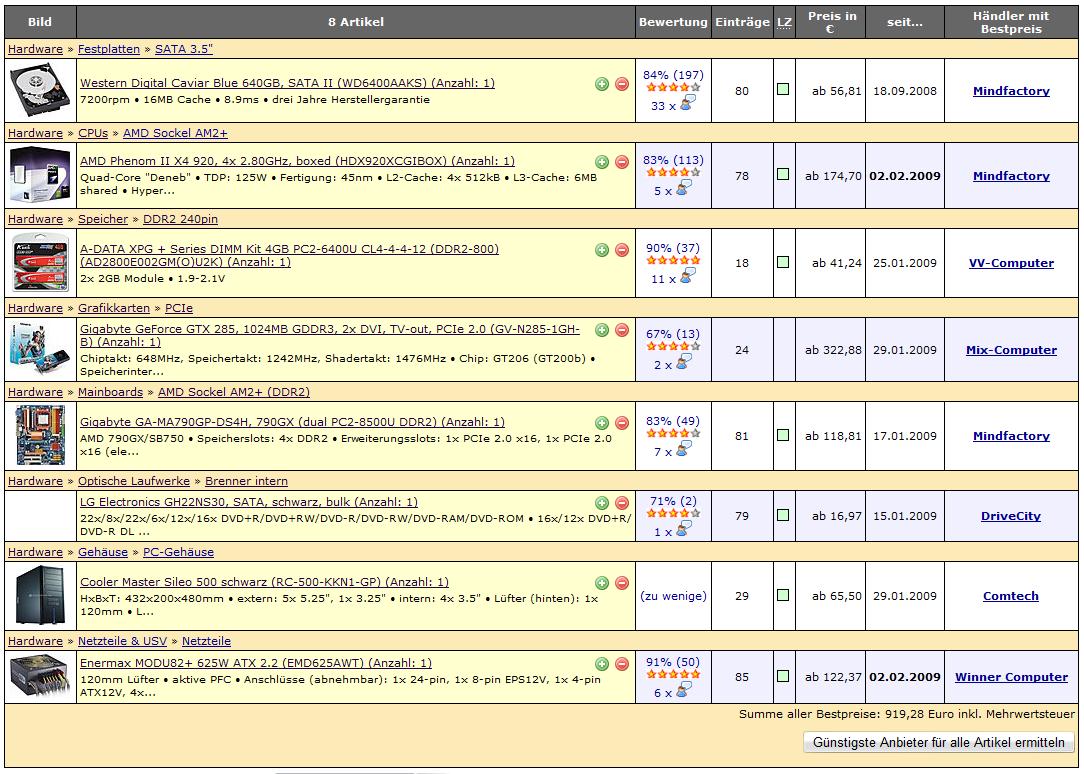
Task: Open Mindfactory link for Western Digital Caviar Blue
Action: tap(1011, 91)
